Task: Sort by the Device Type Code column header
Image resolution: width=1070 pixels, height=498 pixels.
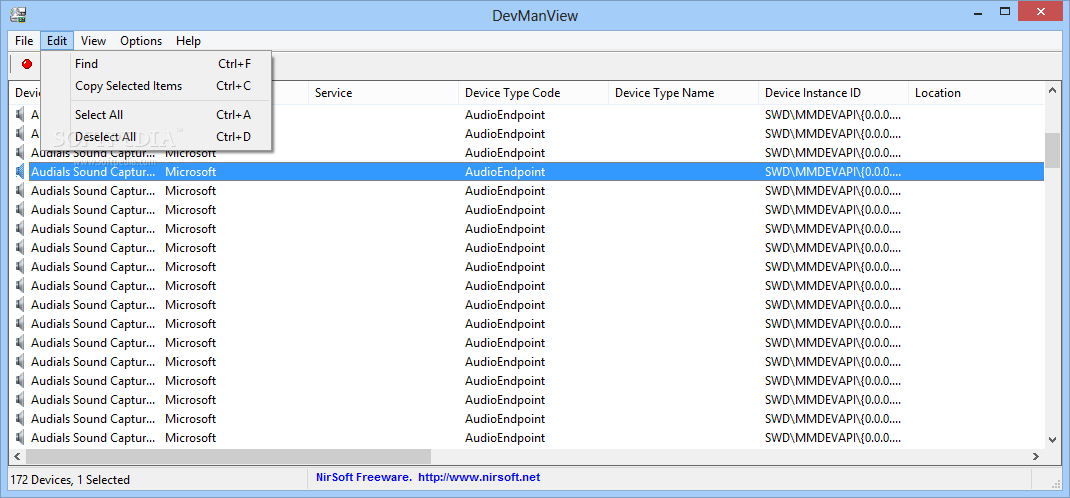Action: pyautogui.click(x=533, y=93)
